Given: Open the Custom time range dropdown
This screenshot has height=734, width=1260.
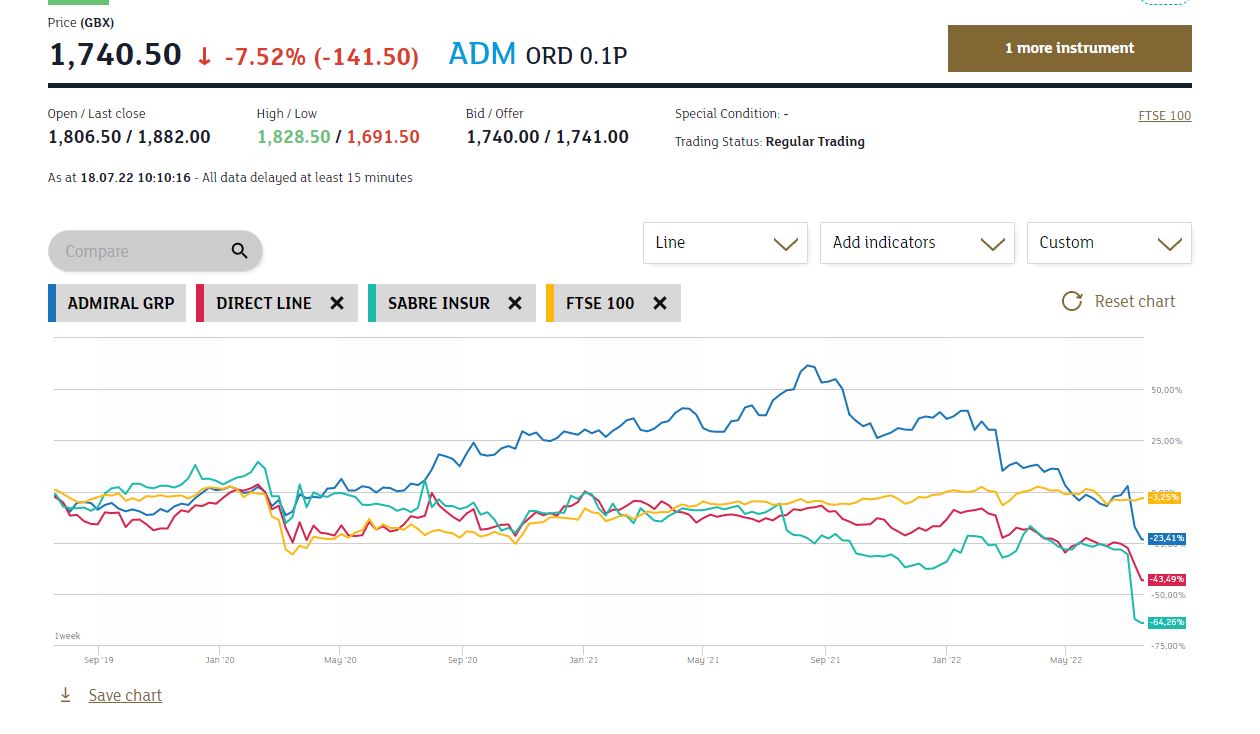Looking at the screenshot, I should click(x=1108, y=243).
